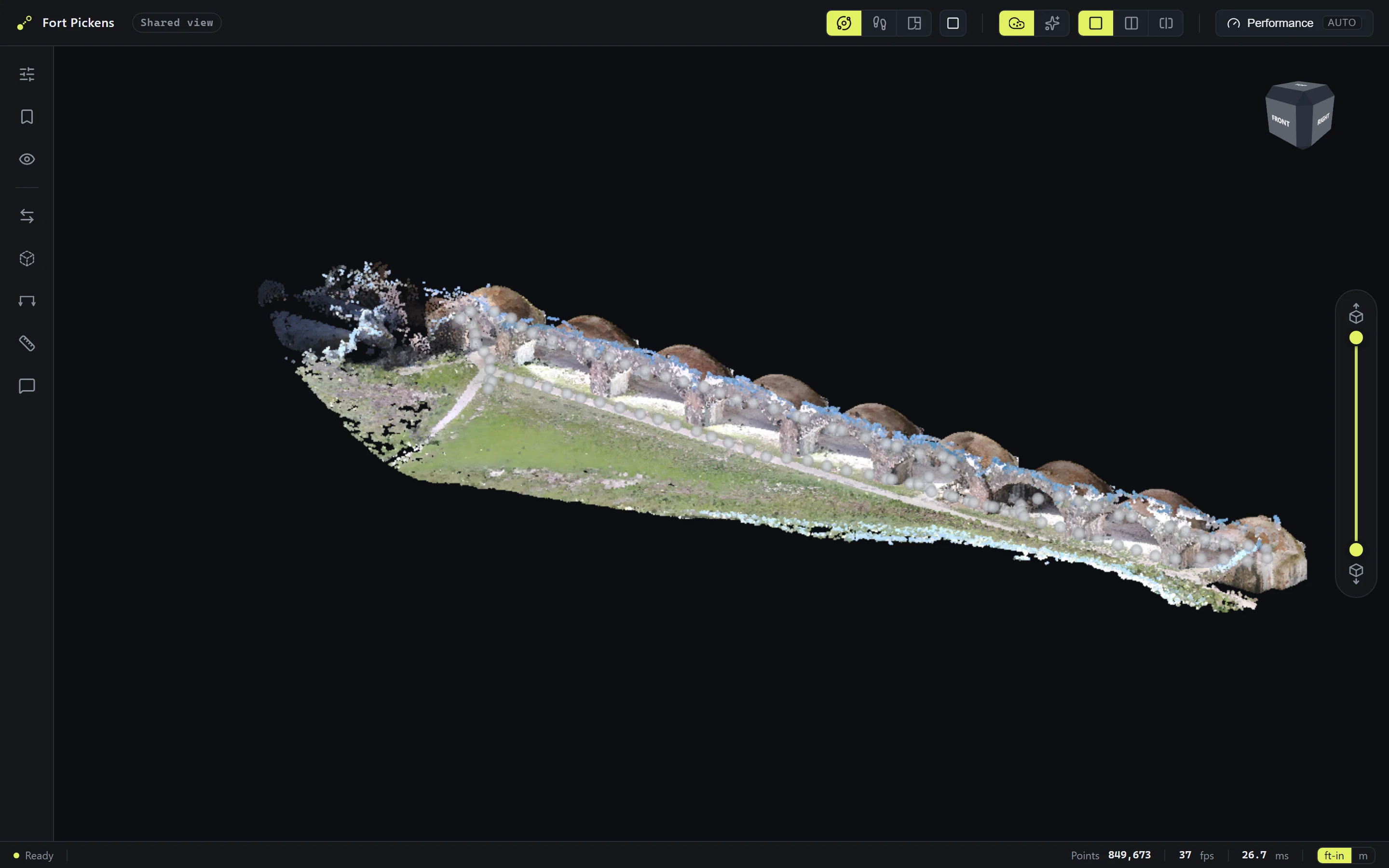Toggle the single square frame button
The height and width of the screenshot is (868, 1389).
tap(953, 23)
